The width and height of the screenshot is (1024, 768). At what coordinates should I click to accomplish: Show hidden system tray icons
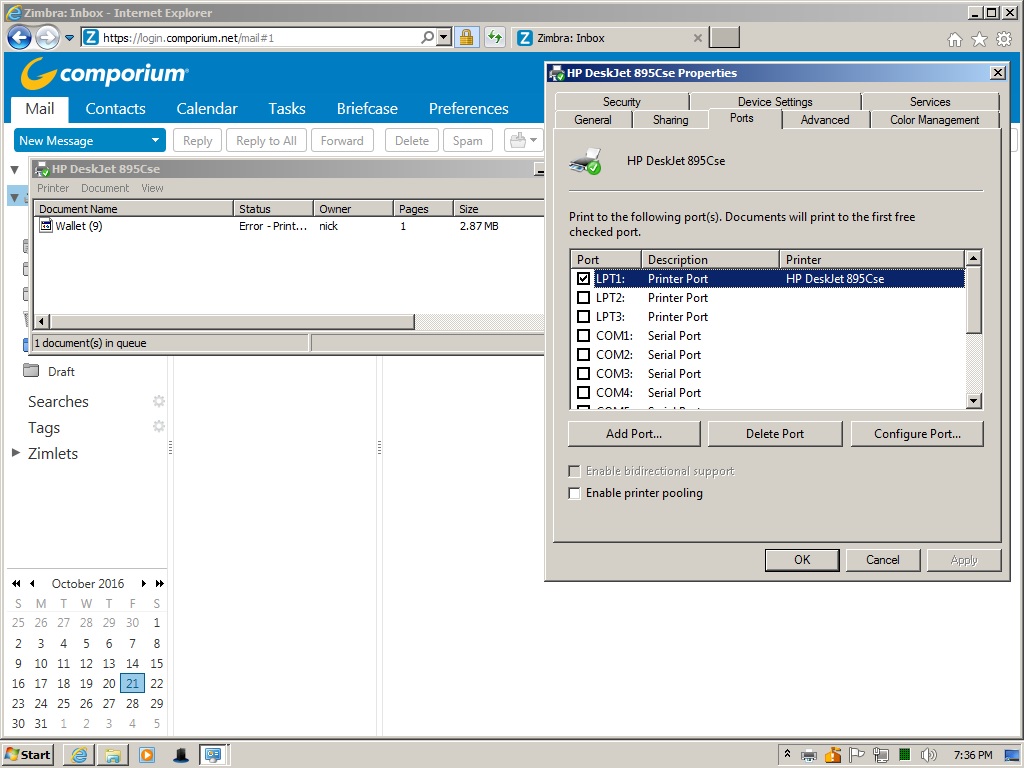788,755
